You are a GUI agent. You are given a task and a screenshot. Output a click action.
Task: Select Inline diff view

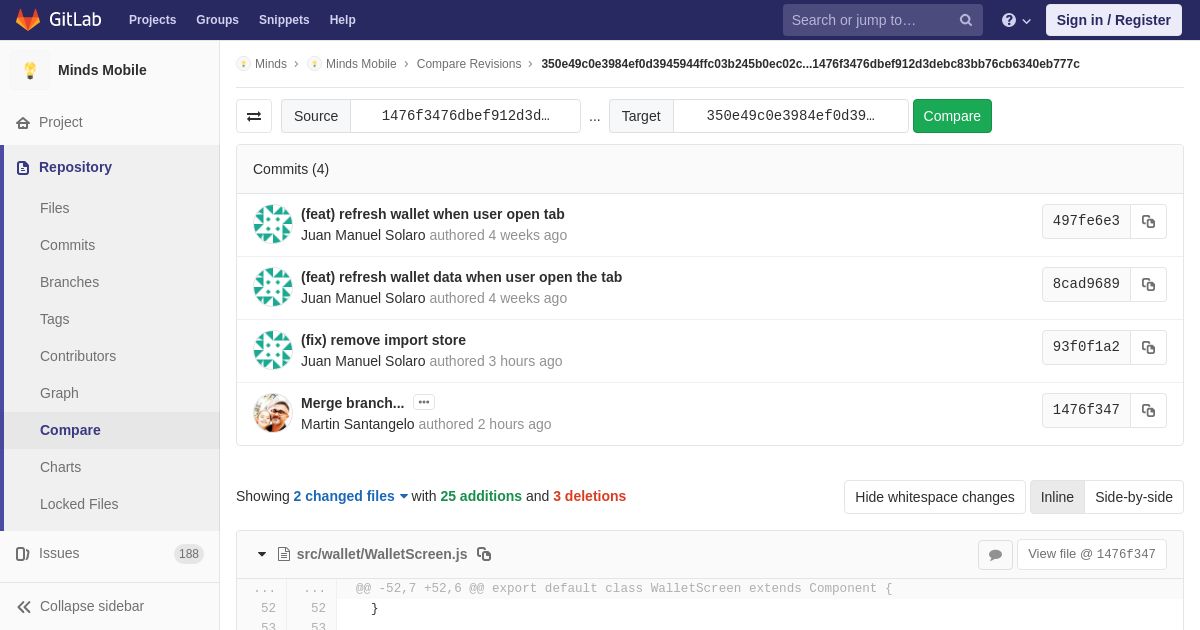click(x=1057, y=497)
